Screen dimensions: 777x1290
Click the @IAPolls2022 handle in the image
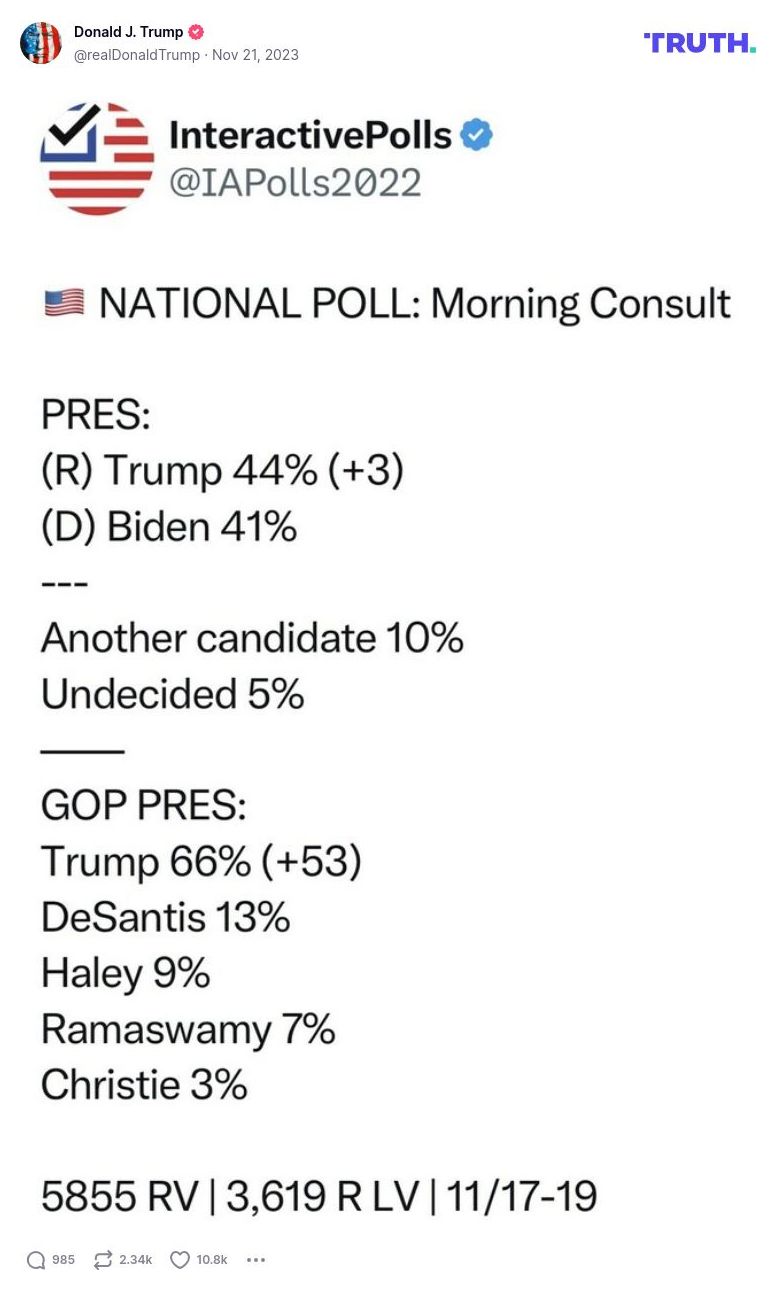(x=295, y=183)
